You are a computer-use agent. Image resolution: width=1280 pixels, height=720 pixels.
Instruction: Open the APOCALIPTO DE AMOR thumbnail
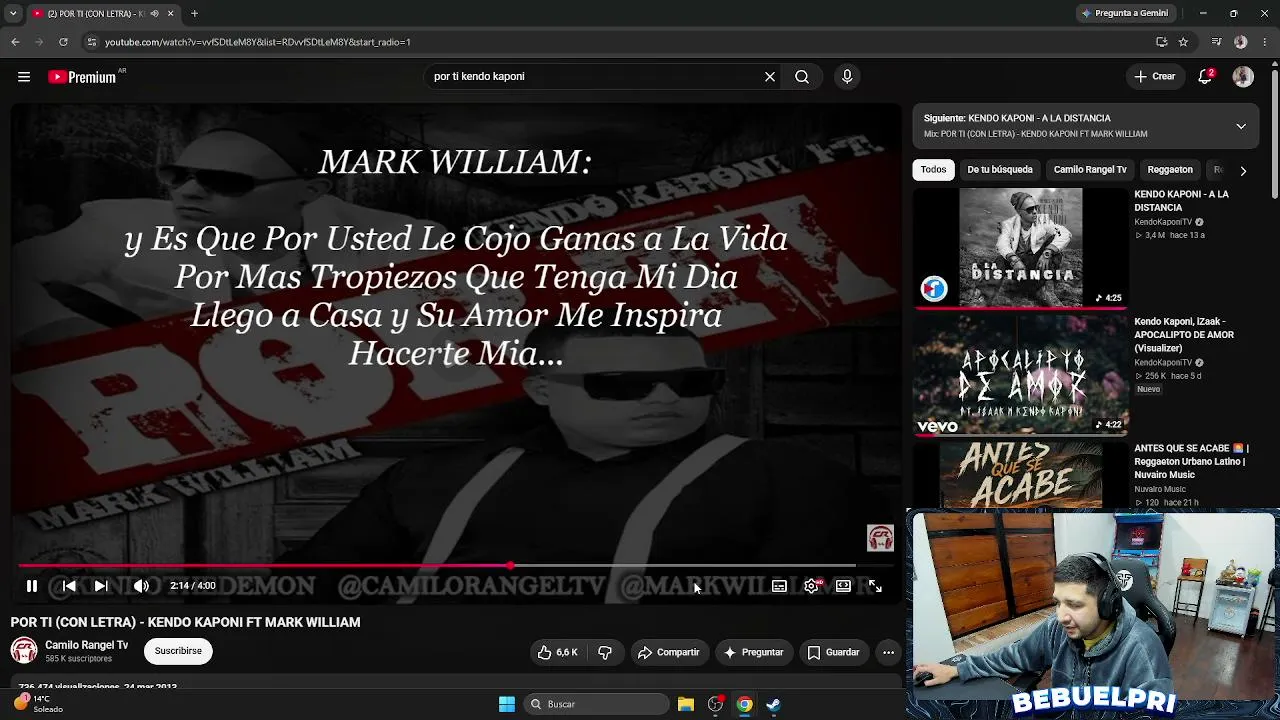(1020, 375)
